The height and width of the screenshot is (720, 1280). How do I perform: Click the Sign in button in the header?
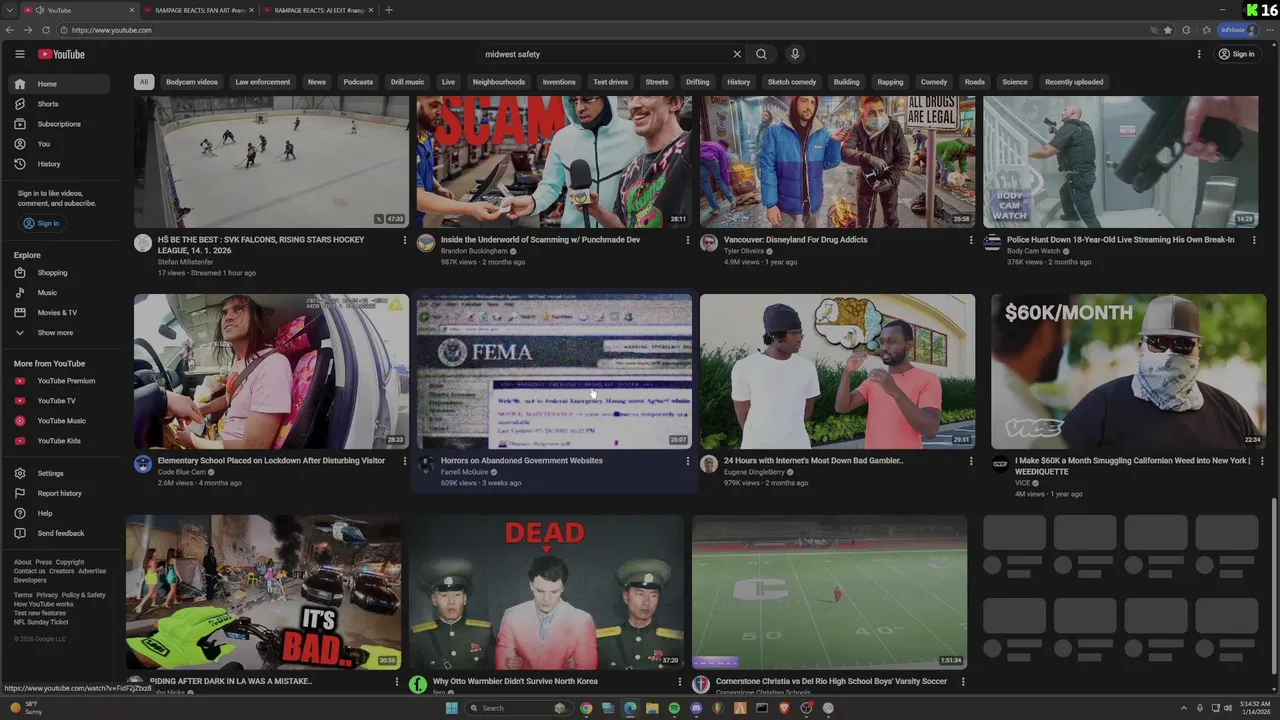click(x=1237, y=54)
